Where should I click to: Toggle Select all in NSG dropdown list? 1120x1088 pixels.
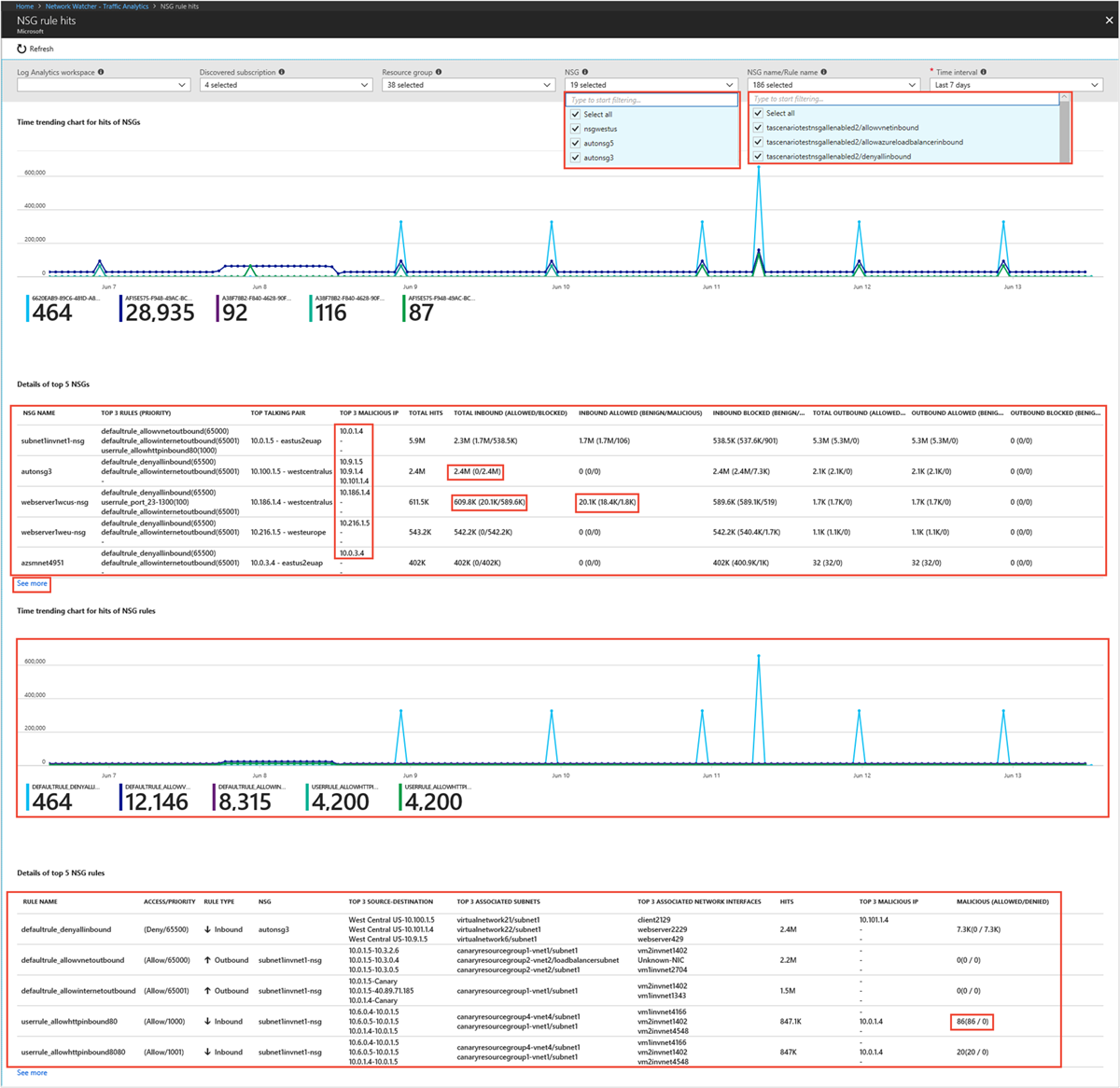(575, 114)
